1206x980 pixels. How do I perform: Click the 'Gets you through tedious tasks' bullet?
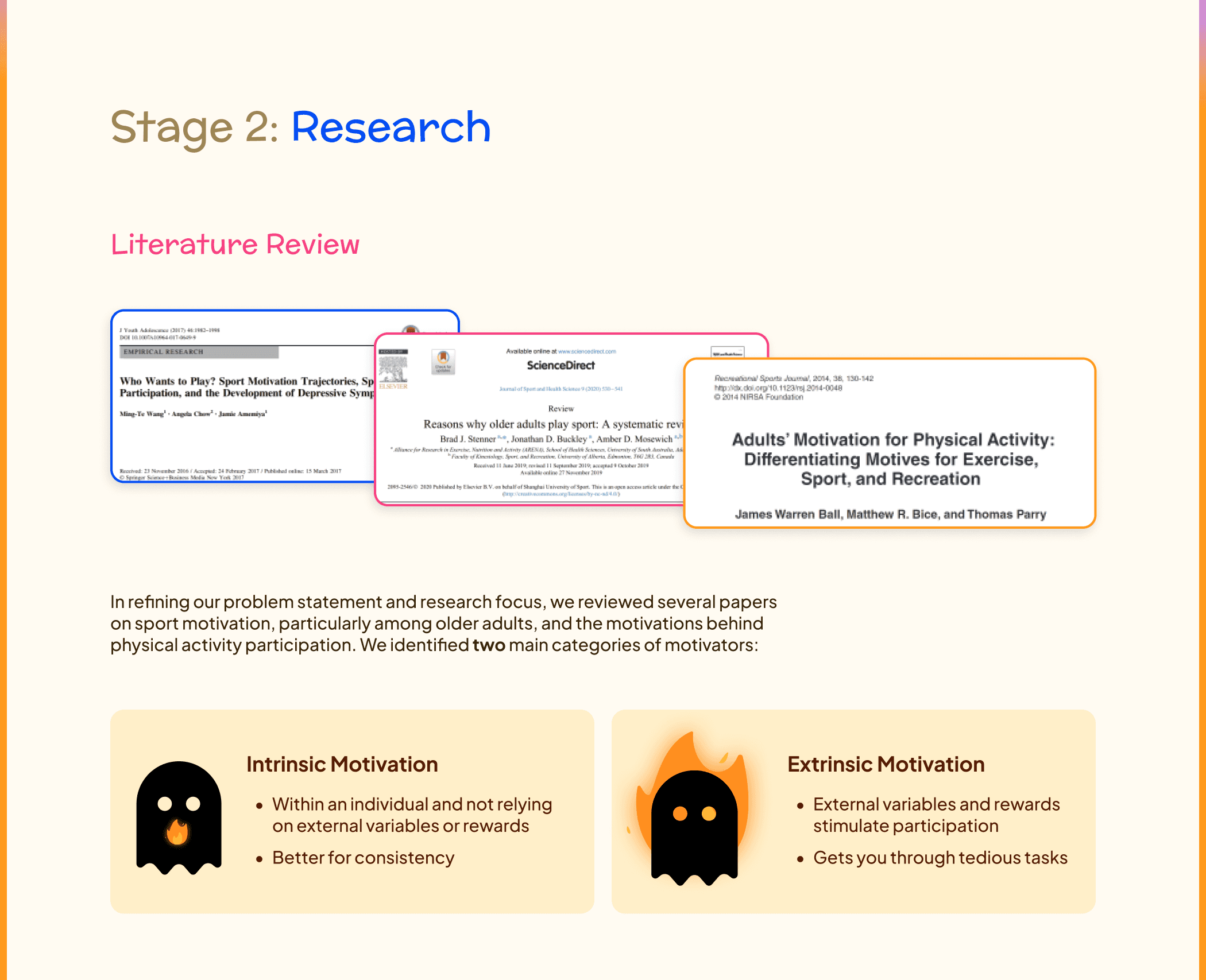pos(940,858)
